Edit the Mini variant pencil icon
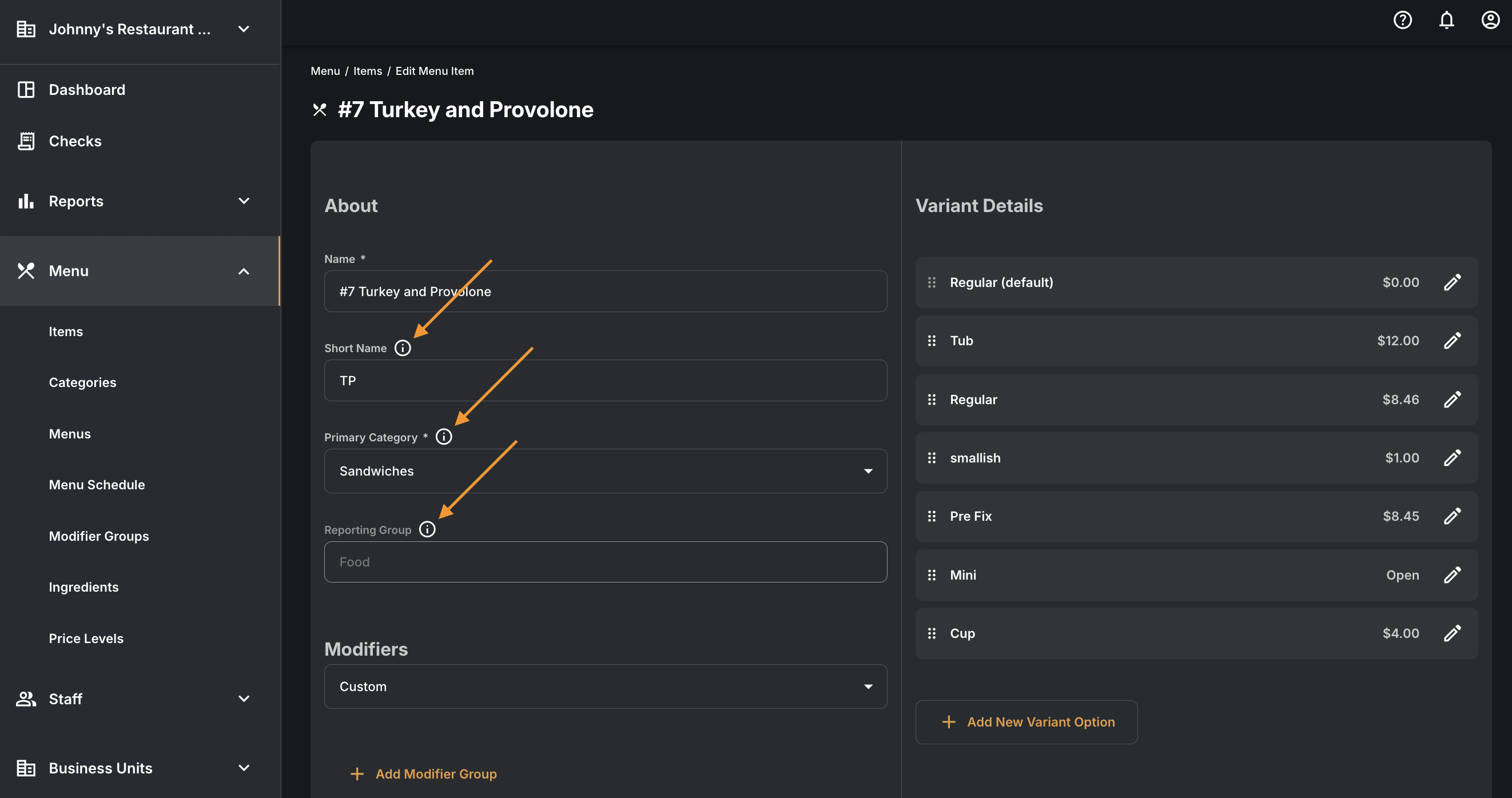 coord(1452,575)
